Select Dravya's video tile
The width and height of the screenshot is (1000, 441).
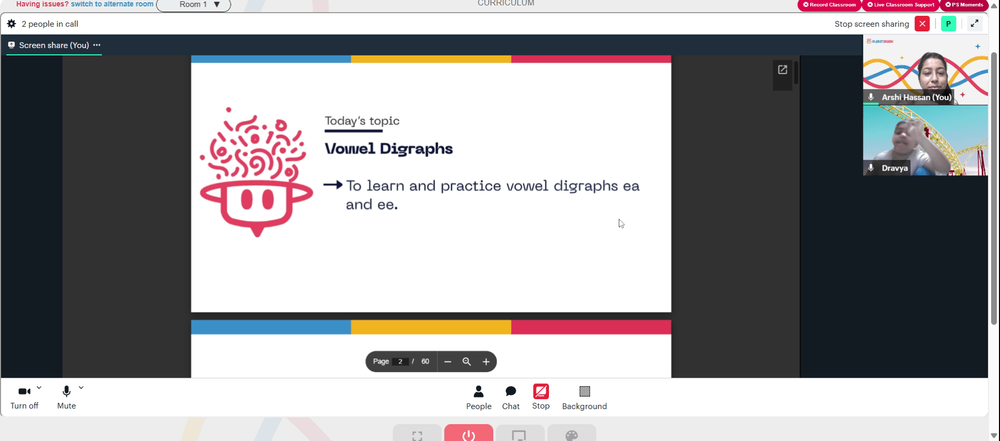[925, 140]
